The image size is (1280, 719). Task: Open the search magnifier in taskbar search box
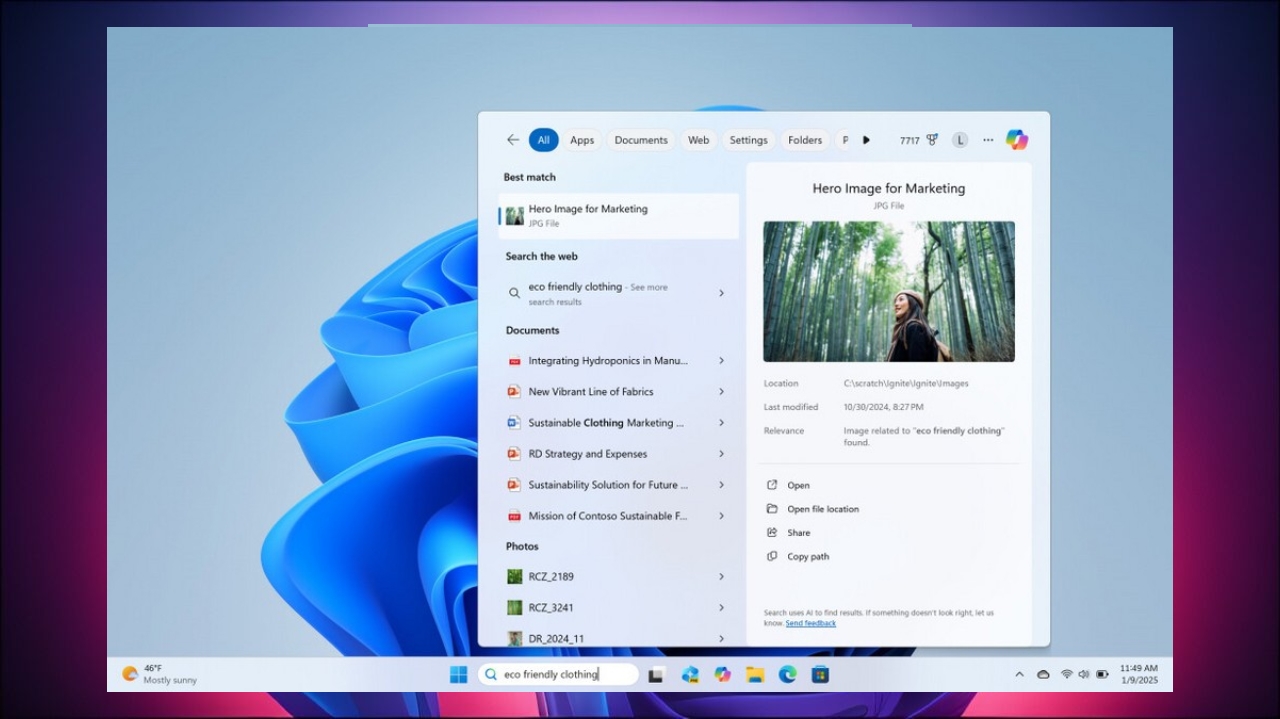pos(491,673)
